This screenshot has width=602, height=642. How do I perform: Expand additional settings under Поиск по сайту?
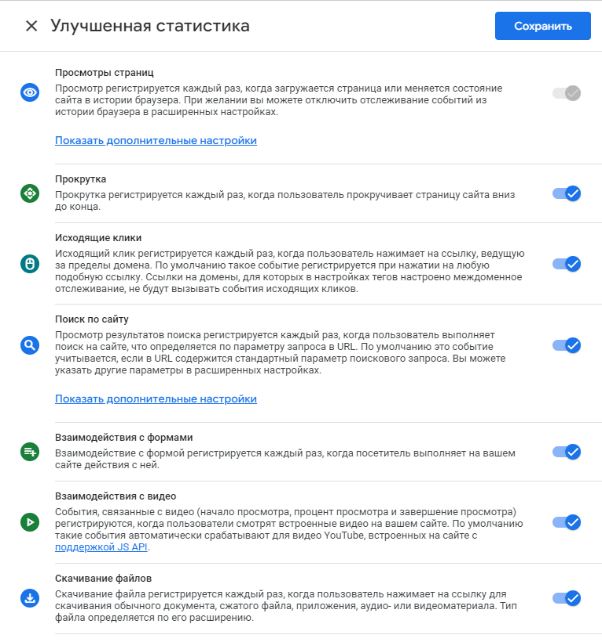[x=156, y=399]
